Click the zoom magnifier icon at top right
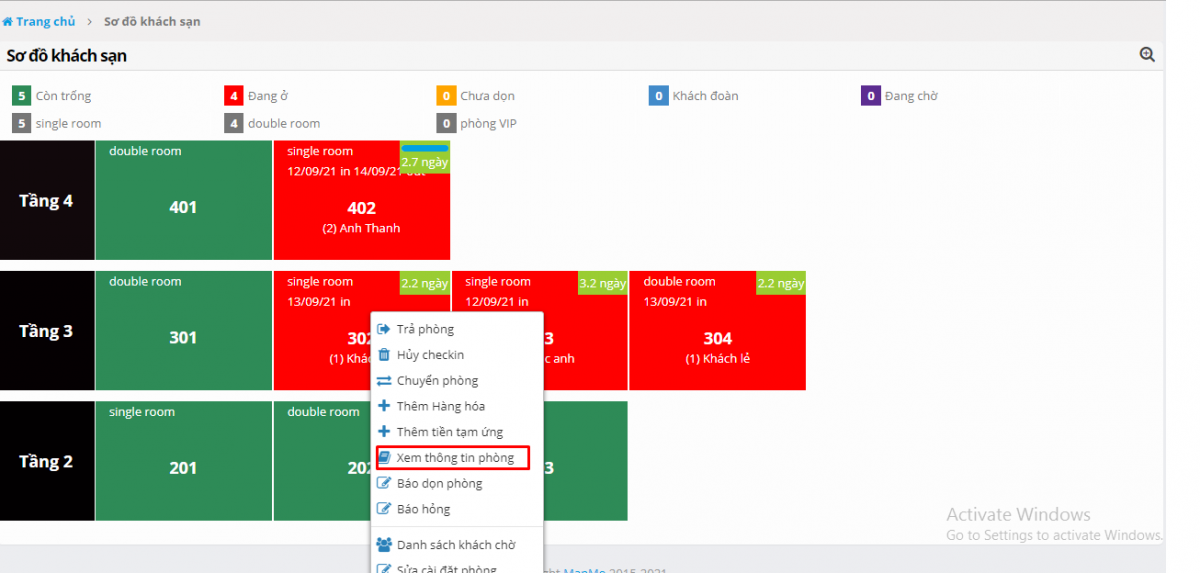1200x573 pixels. tap(1147, 55)
